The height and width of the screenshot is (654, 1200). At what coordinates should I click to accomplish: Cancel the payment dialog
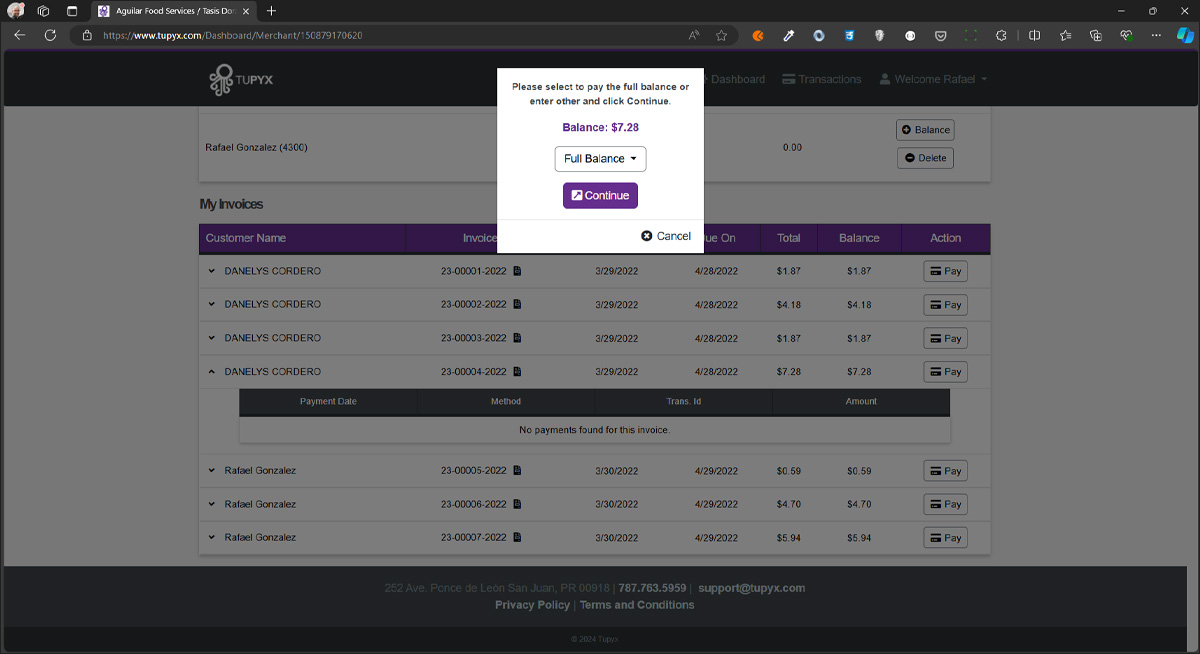coord(666,236)
